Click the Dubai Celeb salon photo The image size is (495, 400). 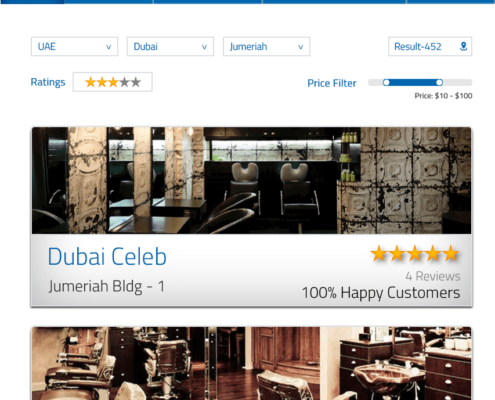click(x=252, y=180)
